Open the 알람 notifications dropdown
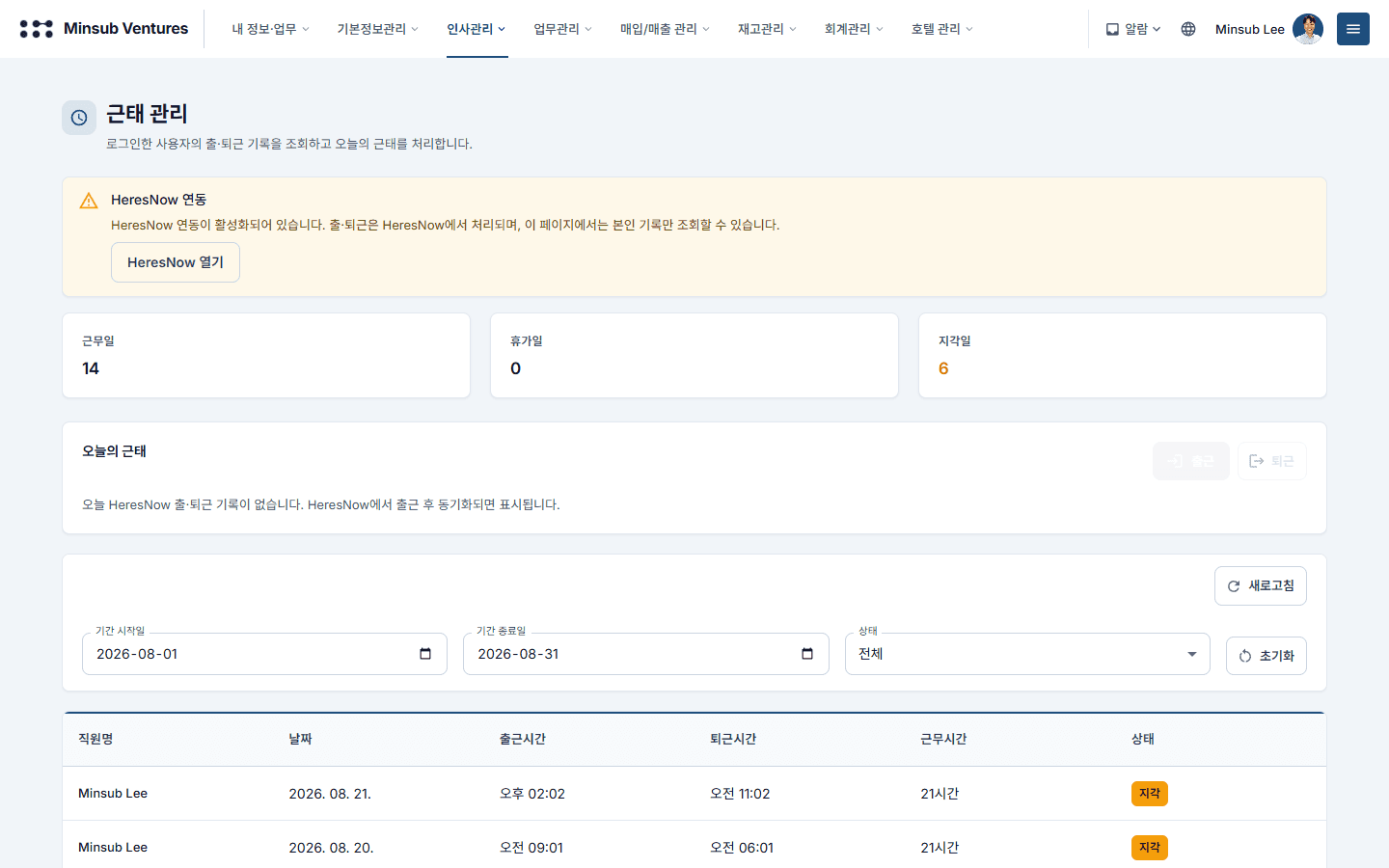The width and height of the screenshot is (1389, 868). pos(1133,29)
